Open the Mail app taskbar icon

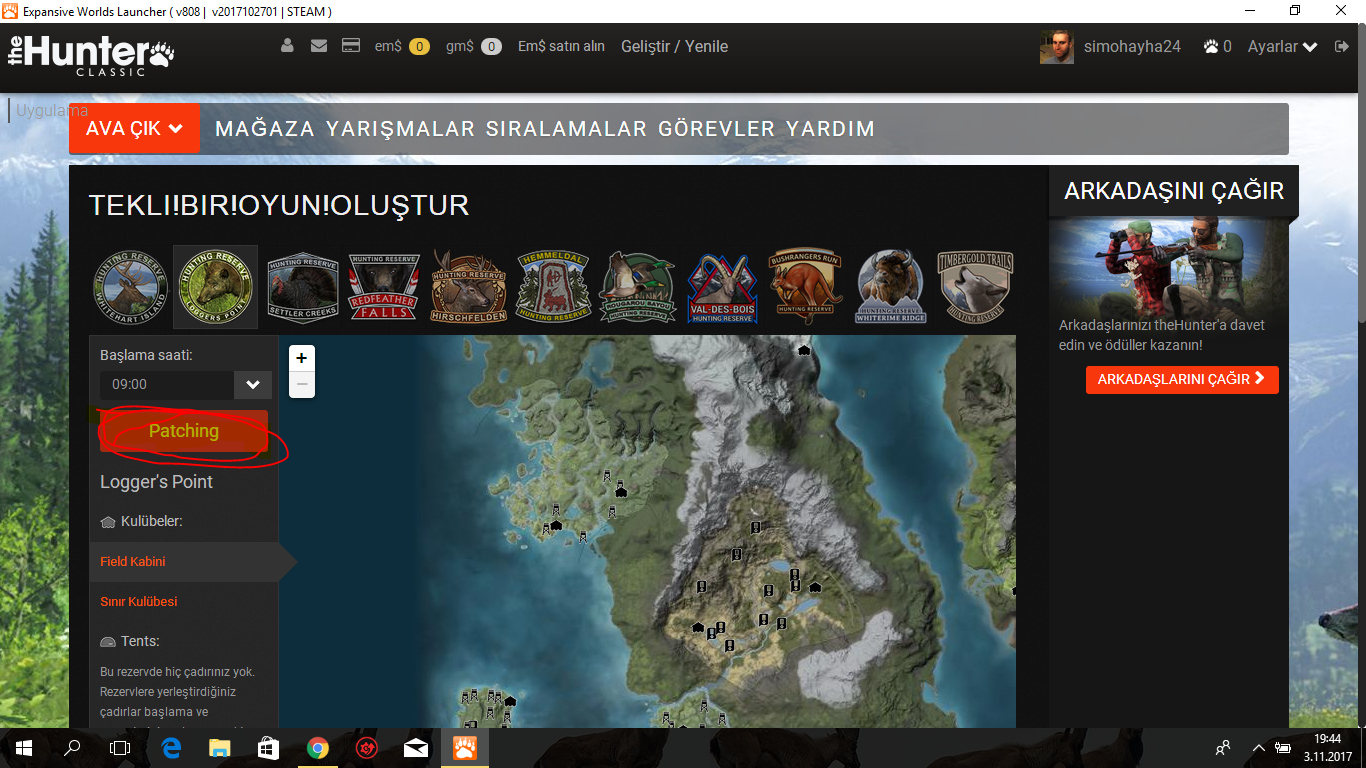tap(416, 747)
